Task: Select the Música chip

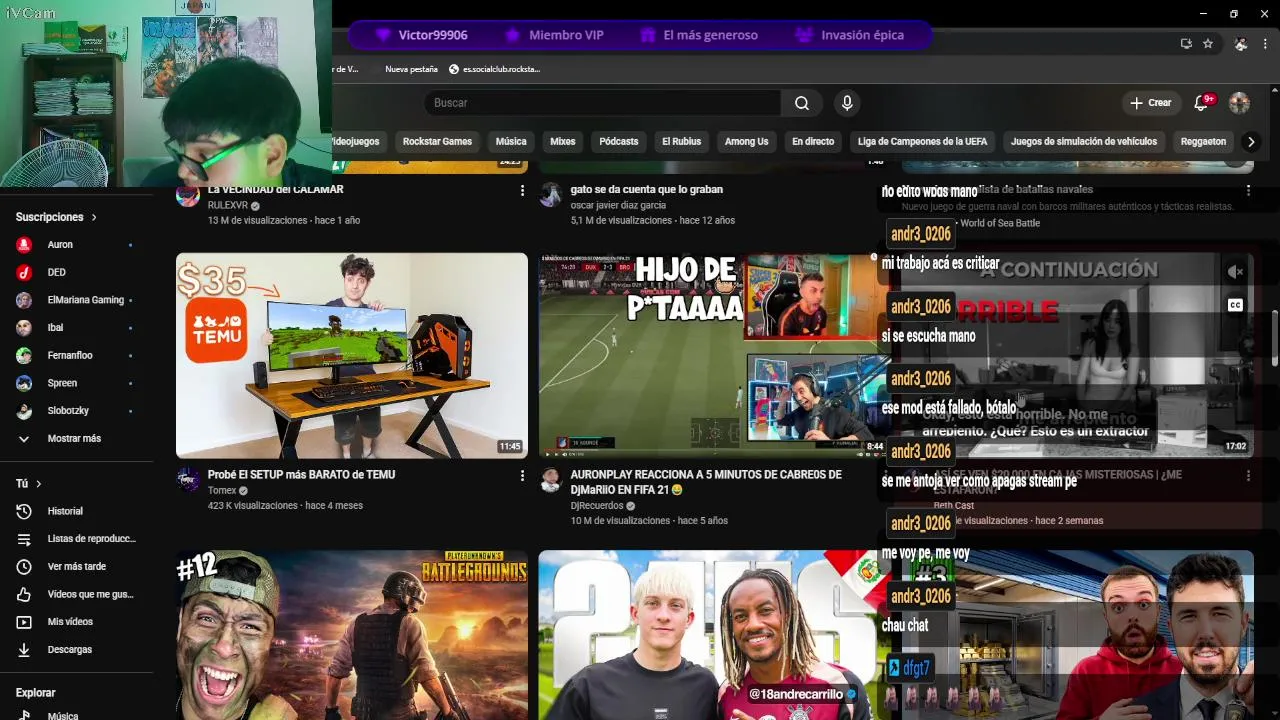Action: pos(511,142)
